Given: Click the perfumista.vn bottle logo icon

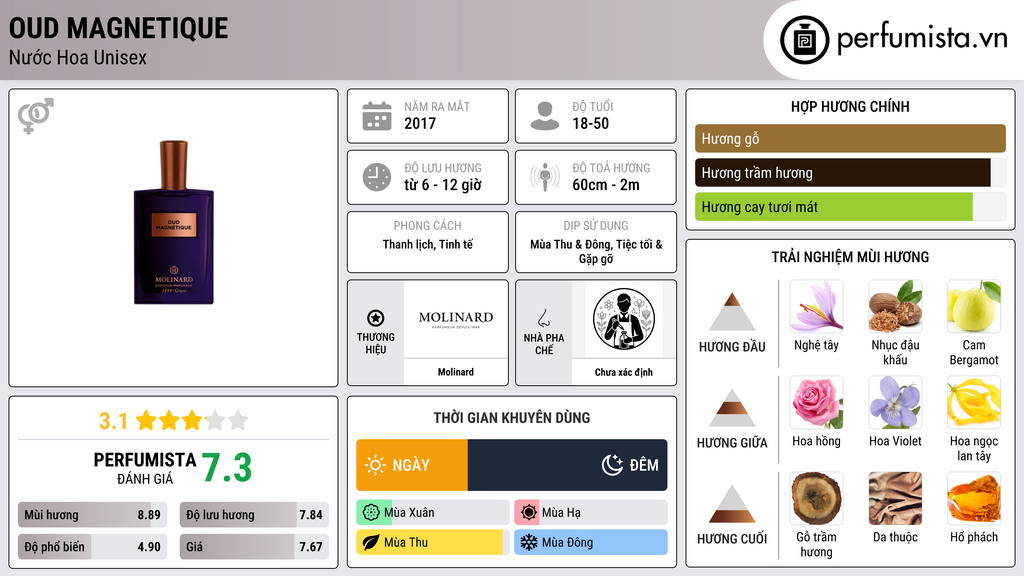Looking at the screenshot, I should point(804,40).
